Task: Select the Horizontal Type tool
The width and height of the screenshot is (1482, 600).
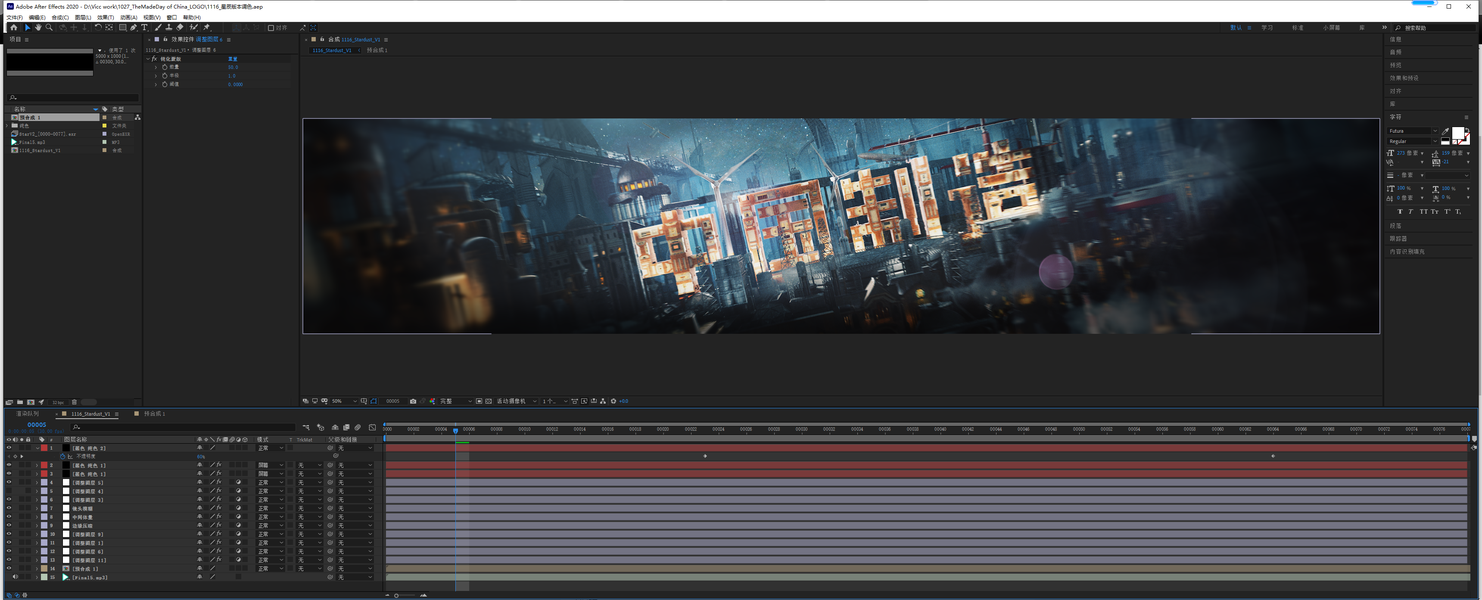Action: coord(144,28)
